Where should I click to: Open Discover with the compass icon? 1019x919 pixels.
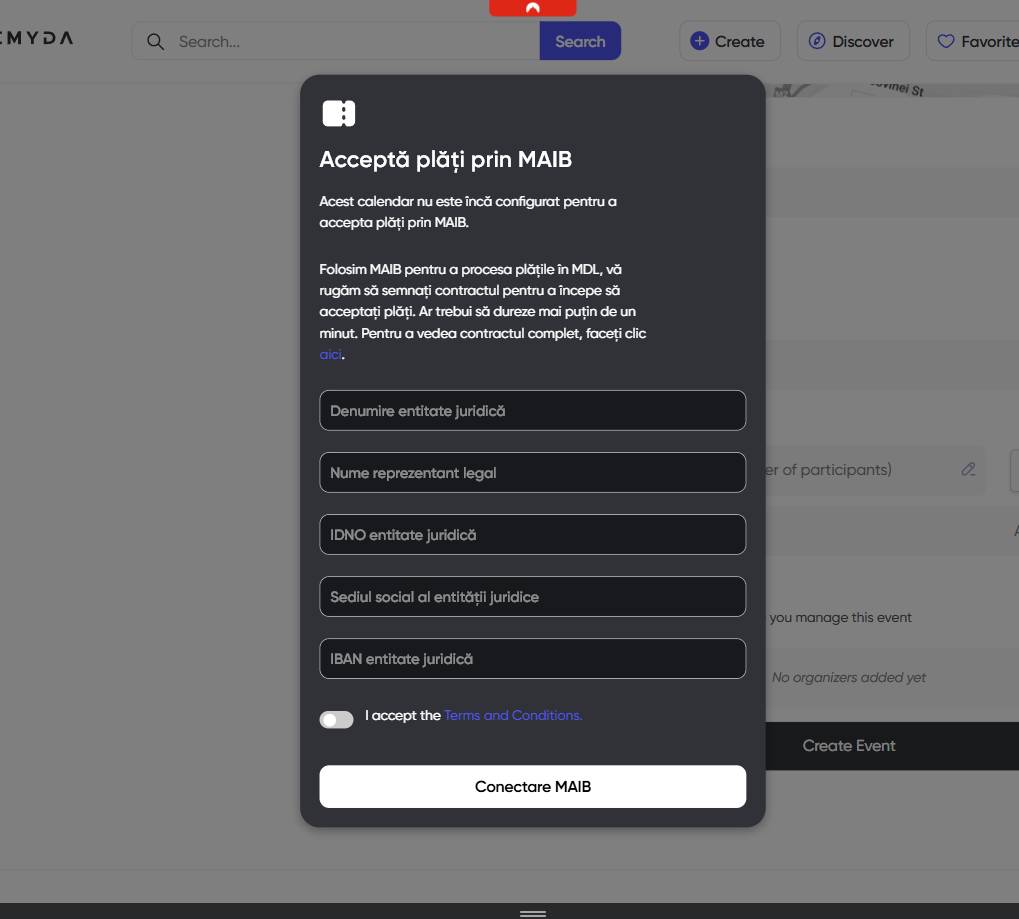click(852, 41)
